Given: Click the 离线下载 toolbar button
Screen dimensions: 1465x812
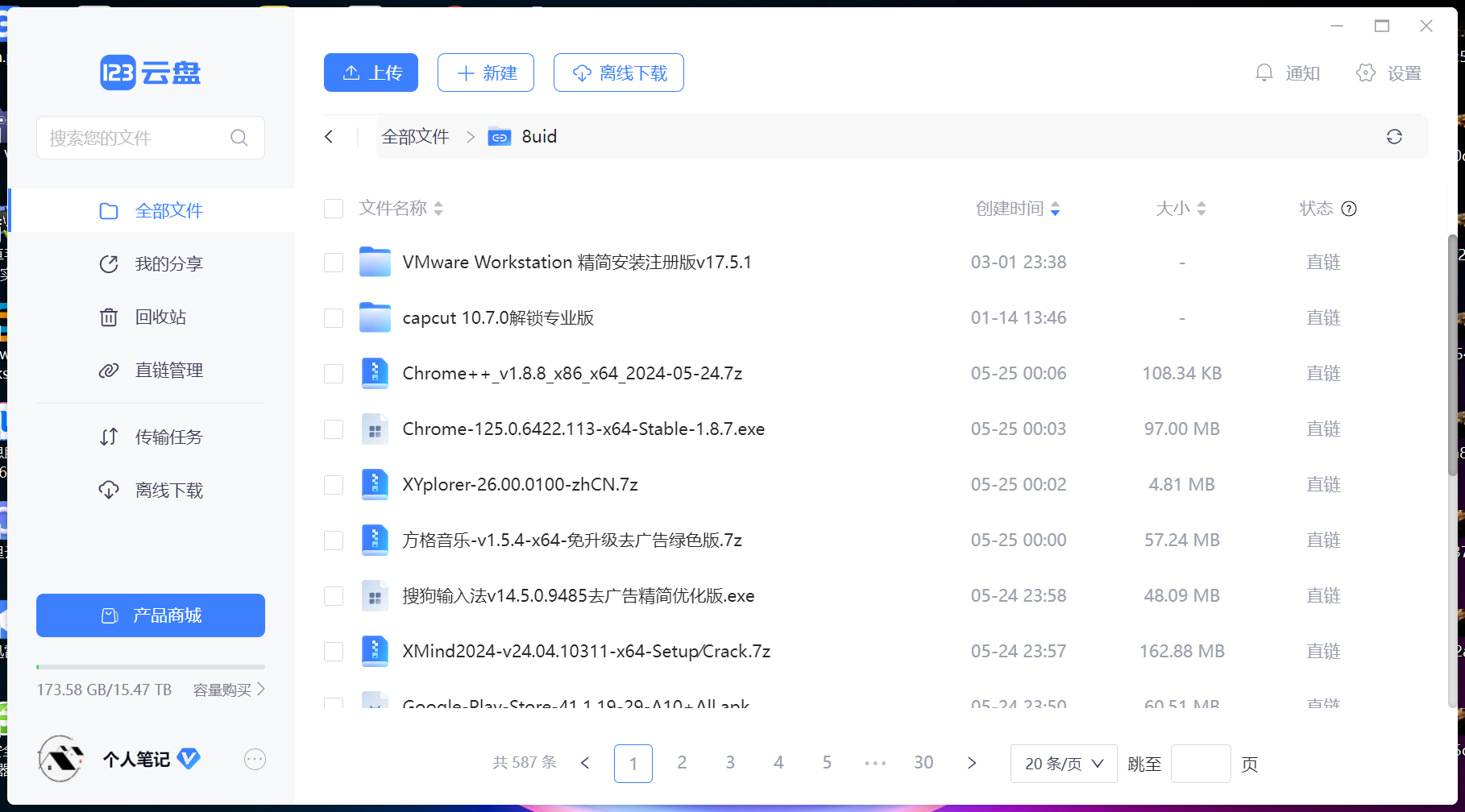Looking at the screenshot, I should (x=619, y=72).
